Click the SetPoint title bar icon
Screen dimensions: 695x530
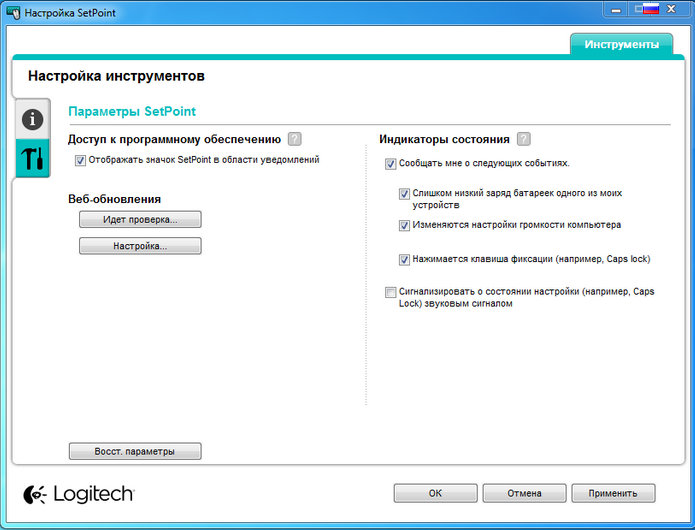(x=14, y=12)
